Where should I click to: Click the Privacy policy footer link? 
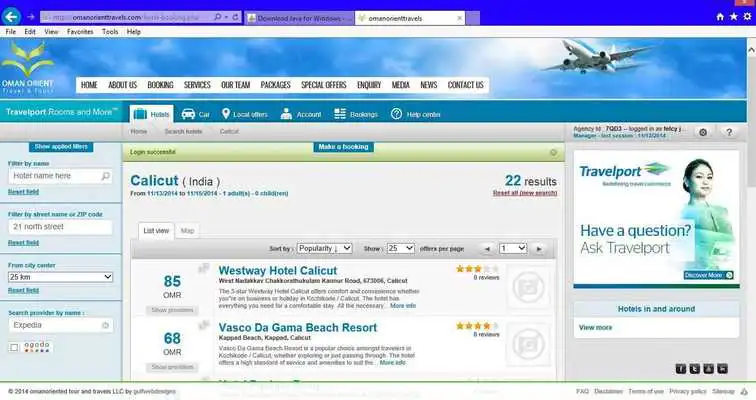point(688,391)
